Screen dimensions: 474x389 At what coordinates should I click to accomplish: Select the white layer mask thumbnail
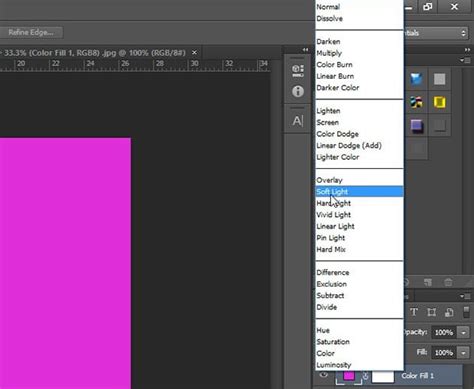click(x=383, y=376)
